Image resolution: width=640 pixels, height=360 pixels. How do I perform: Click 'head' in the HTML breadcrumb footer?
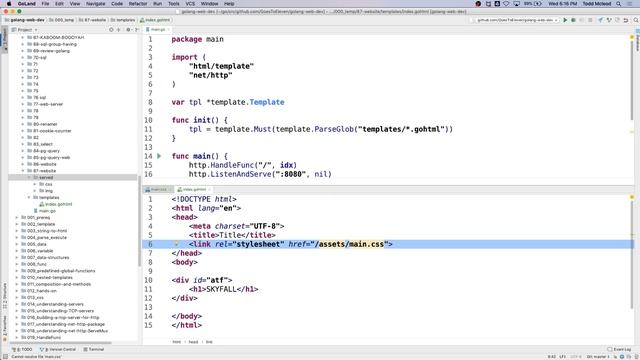[193, 342]
